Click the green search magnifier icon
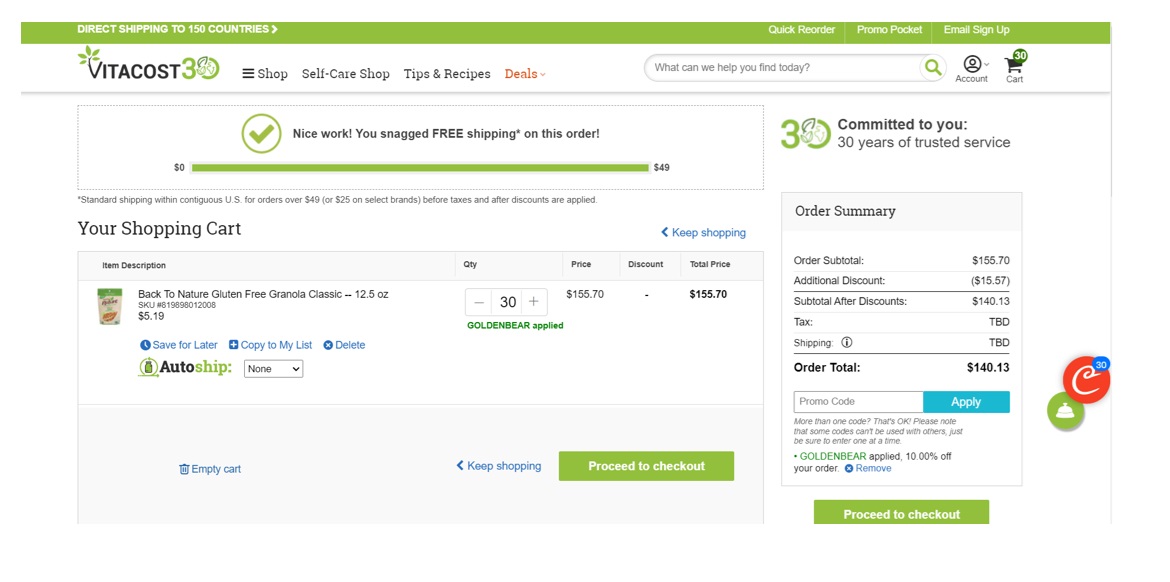This screenshot has width=1170, height=582. click(x=932, y=68)
